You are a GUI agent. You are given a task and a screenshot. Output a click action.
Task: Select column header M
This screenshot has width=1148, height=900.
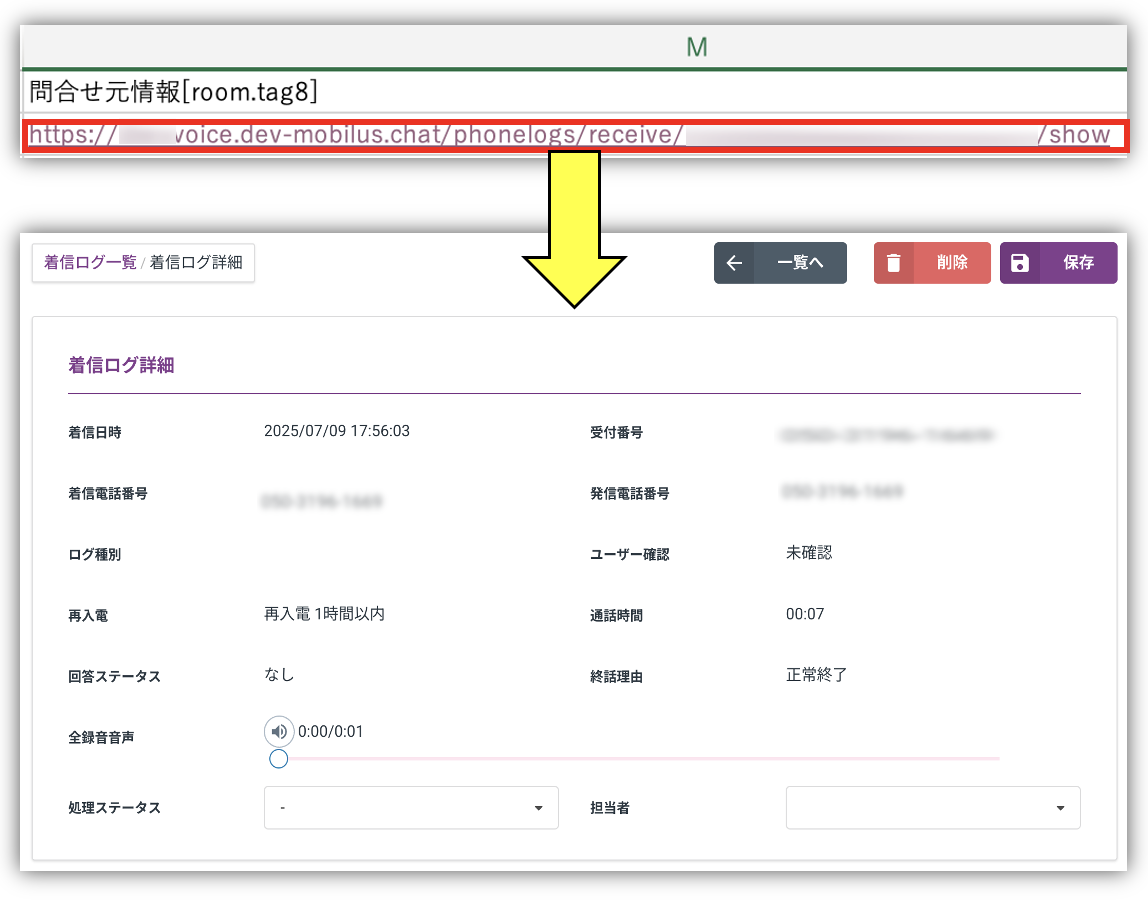697,46
